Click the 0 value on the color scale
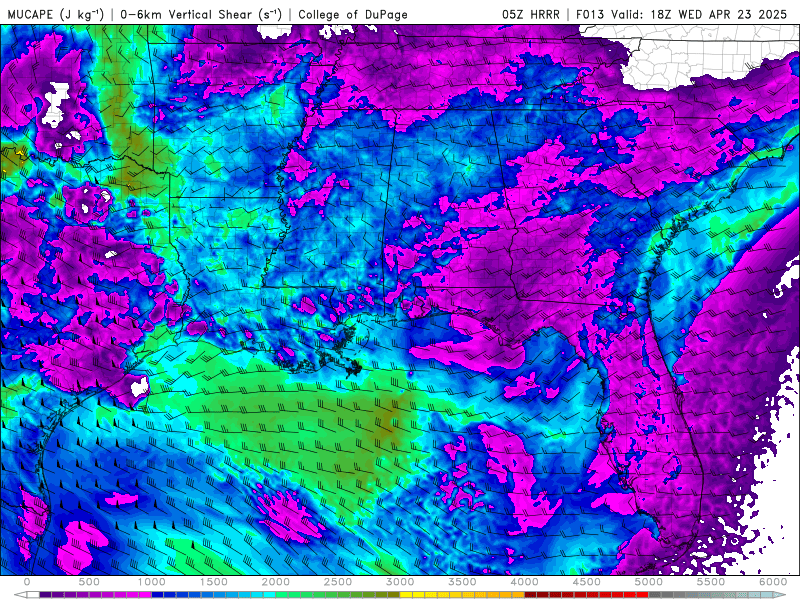Screen dimensions: 800x600 coord(27,582)
